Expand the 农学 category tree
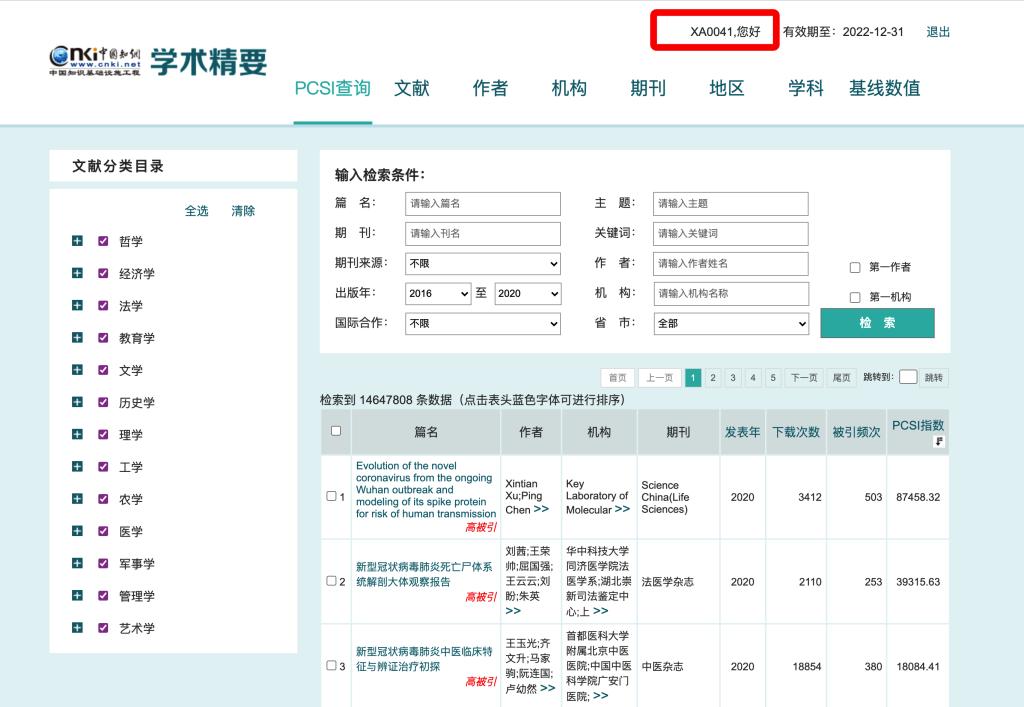The image size is (1024, 707). point(77,499)
